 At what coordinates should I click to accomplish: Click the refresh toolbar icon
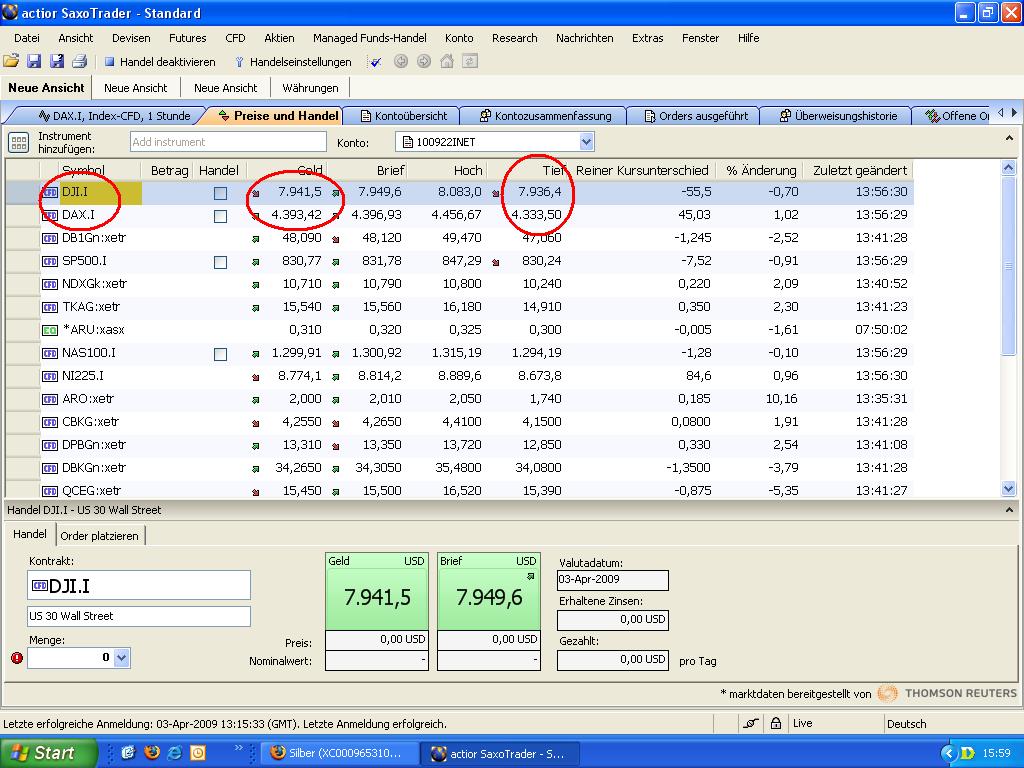(470, 61)
